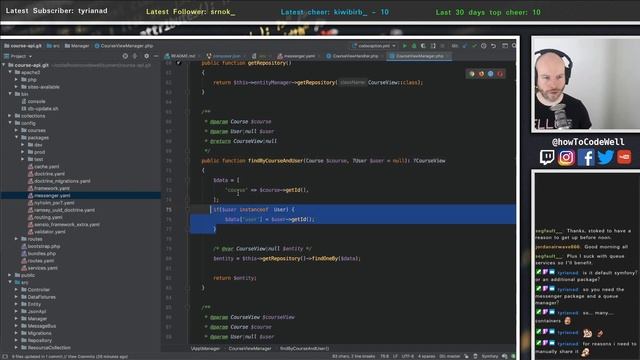Click the Safari browser preview icon in editor

pos(491,74)
